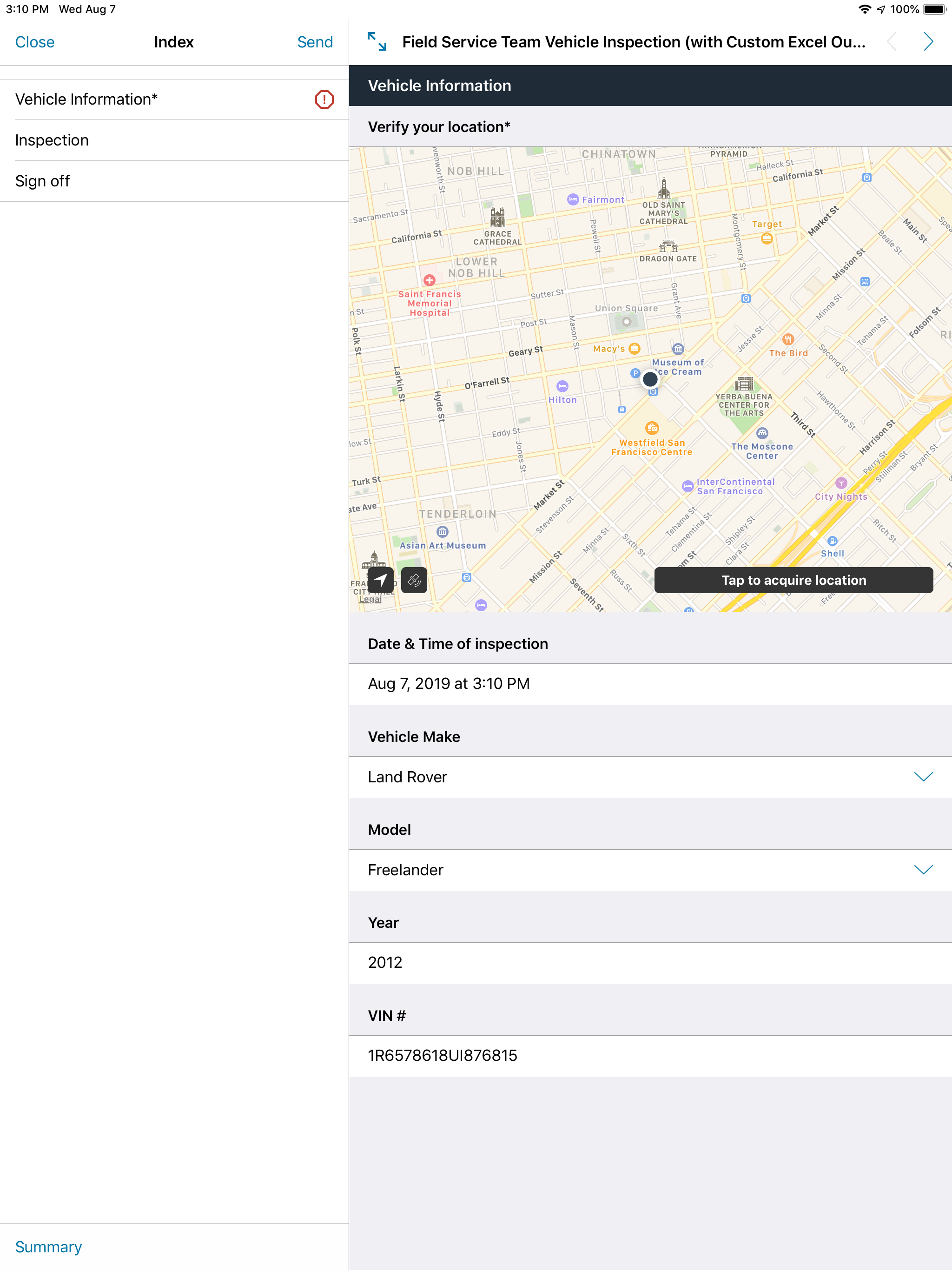Close the form index
952x1270 pixels.
(35, 42)
